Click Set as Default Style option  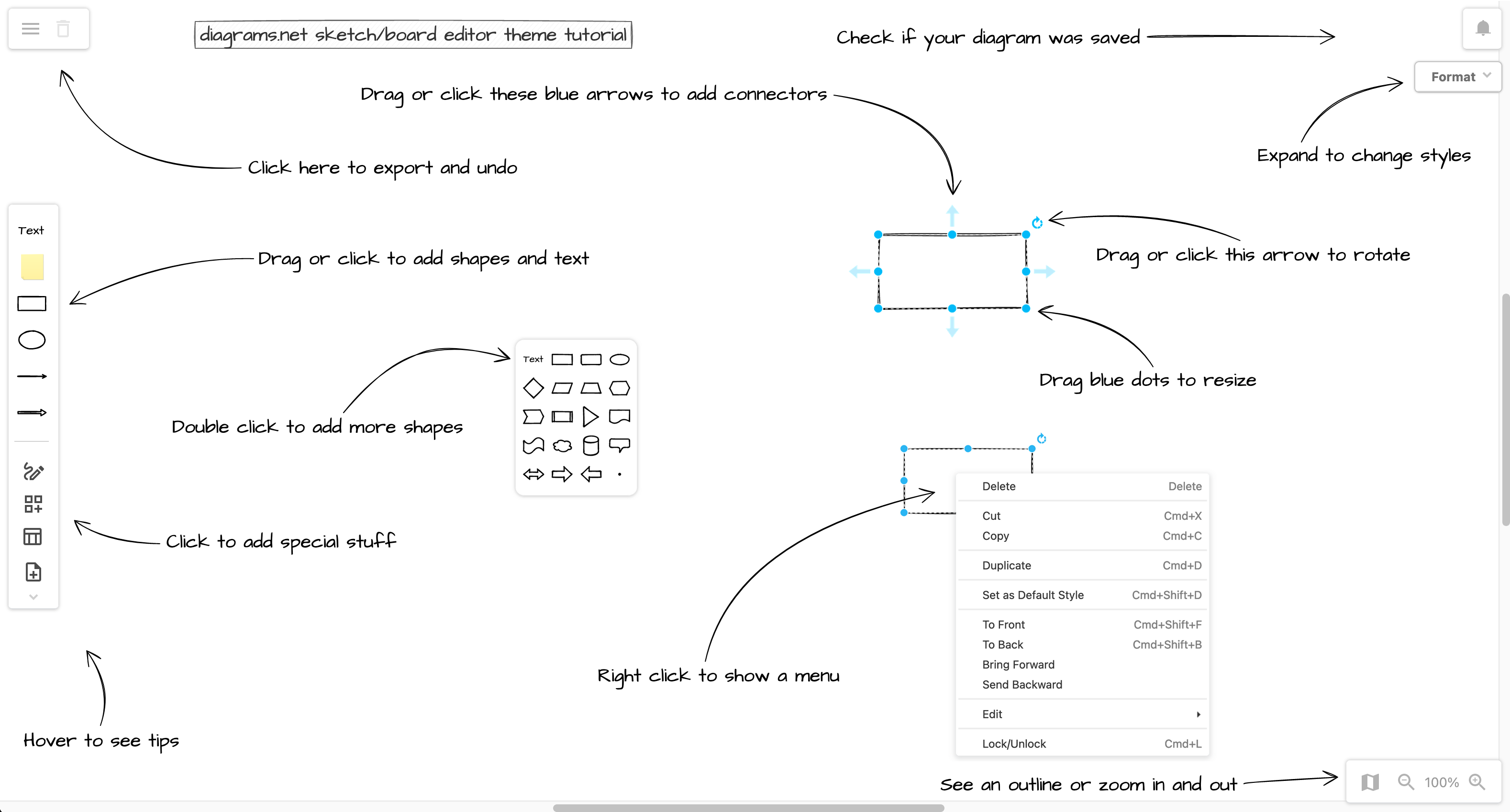[1033, 595]
